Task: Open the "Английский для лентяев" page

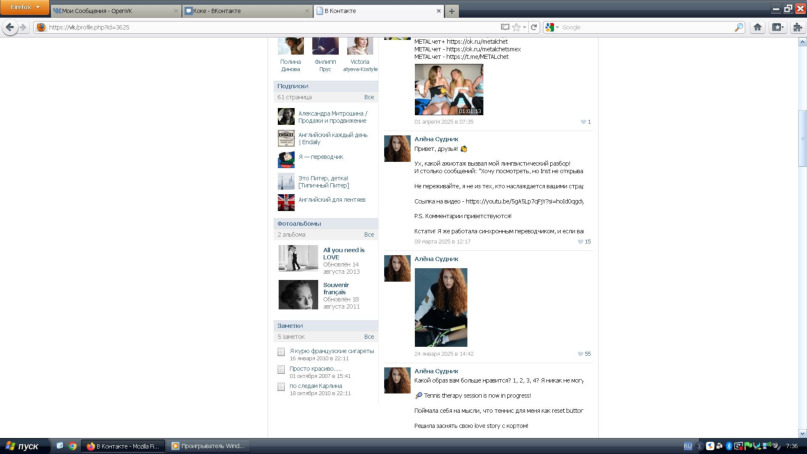Action: (x=332, y=200)
